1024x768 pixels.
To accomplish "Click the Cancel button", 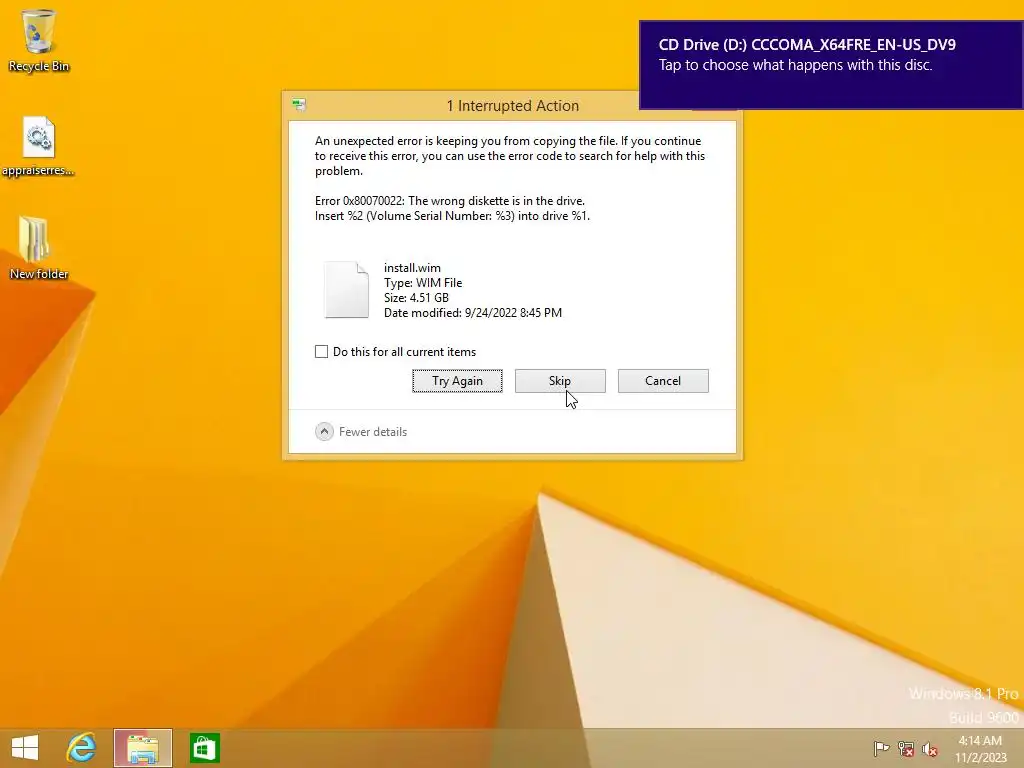I will (x=663, y=381).
